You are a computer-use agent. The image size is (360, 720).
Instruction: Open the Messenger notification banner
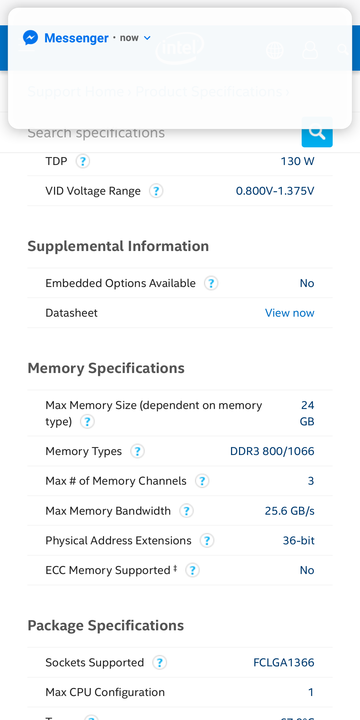[x=180, y=68]
